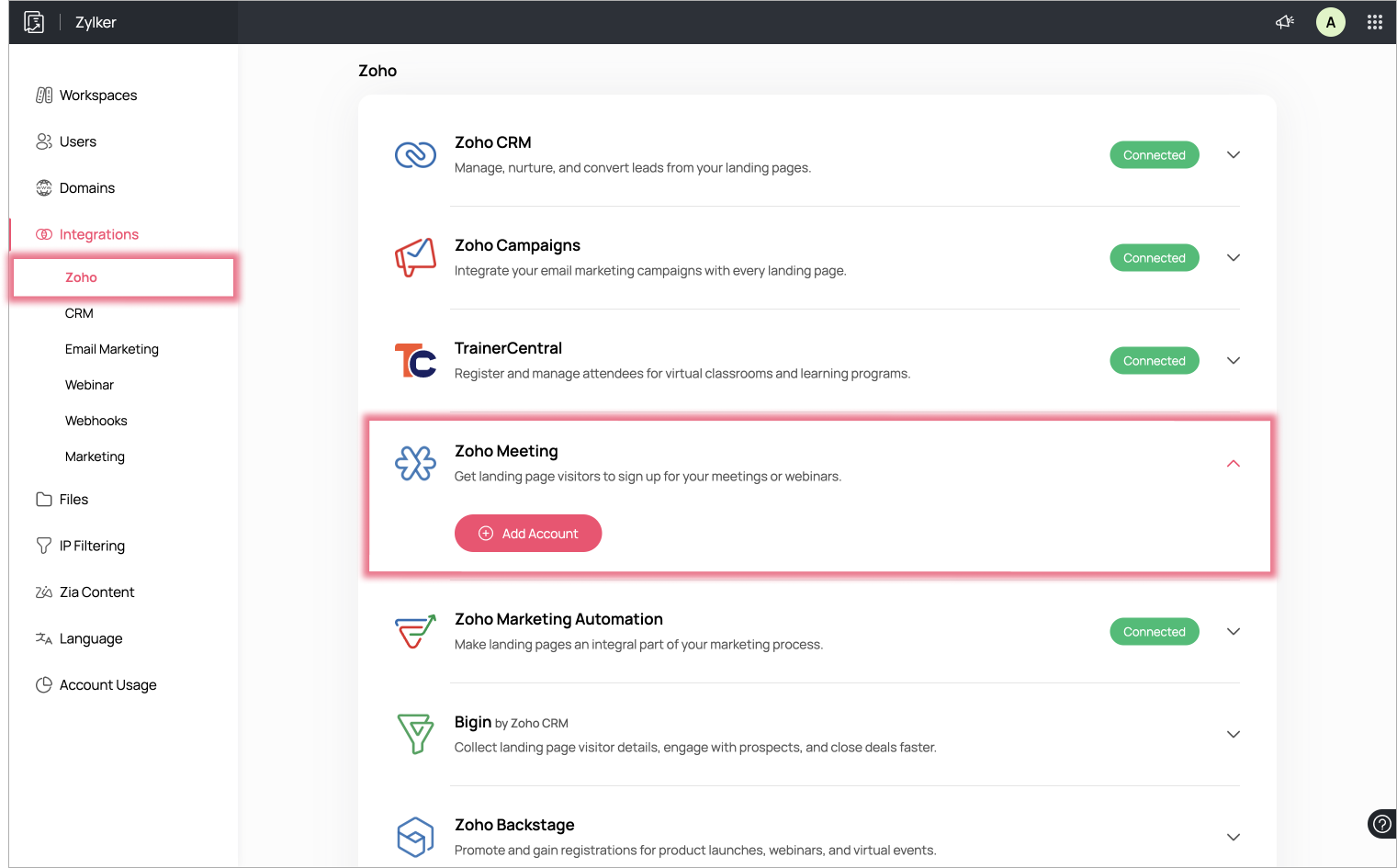Screen dimensions: 1397x868
Task: Click the Zylker portal logo icon
Action: click(x=34, y=22)
